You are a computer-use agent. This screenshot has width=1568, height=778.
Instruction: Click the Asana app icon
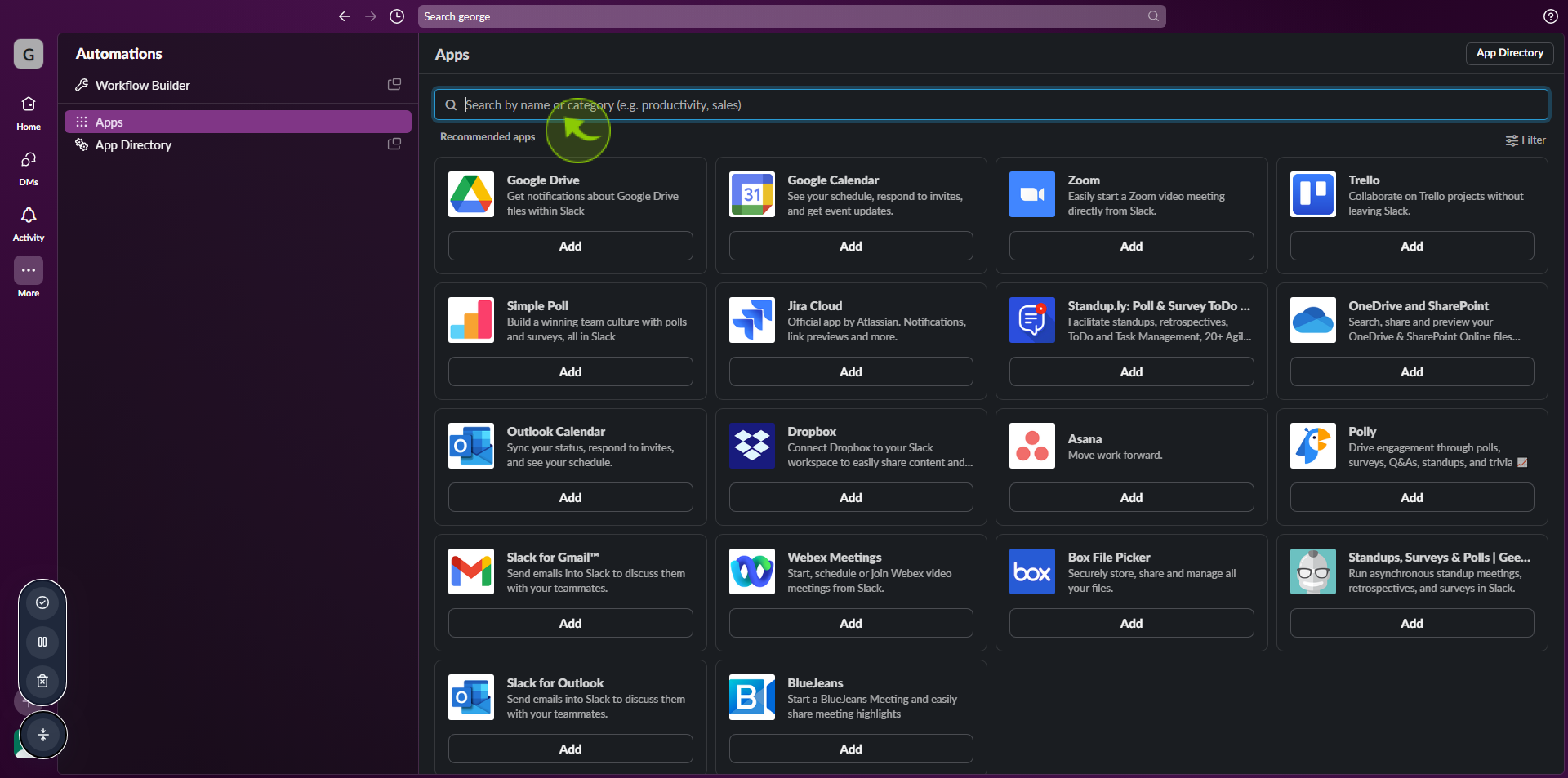tap(1032, 446)
